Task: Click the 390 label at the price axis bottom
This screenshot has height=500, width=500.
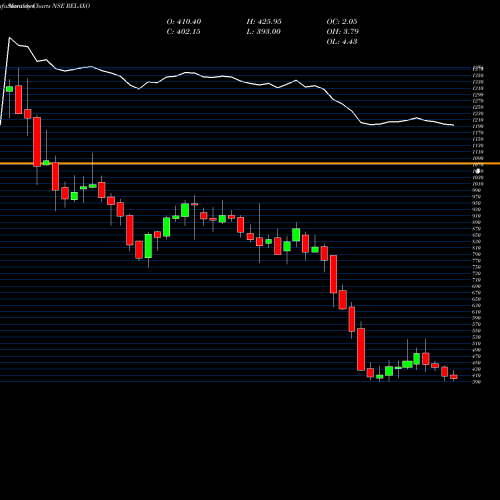Action: 476,382
